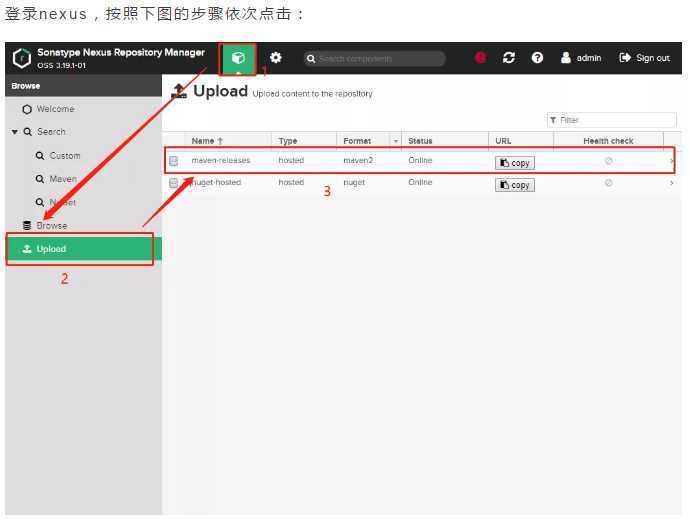Copy the maven-releases URL
690x525 pixels.
[x=515, y=163]
